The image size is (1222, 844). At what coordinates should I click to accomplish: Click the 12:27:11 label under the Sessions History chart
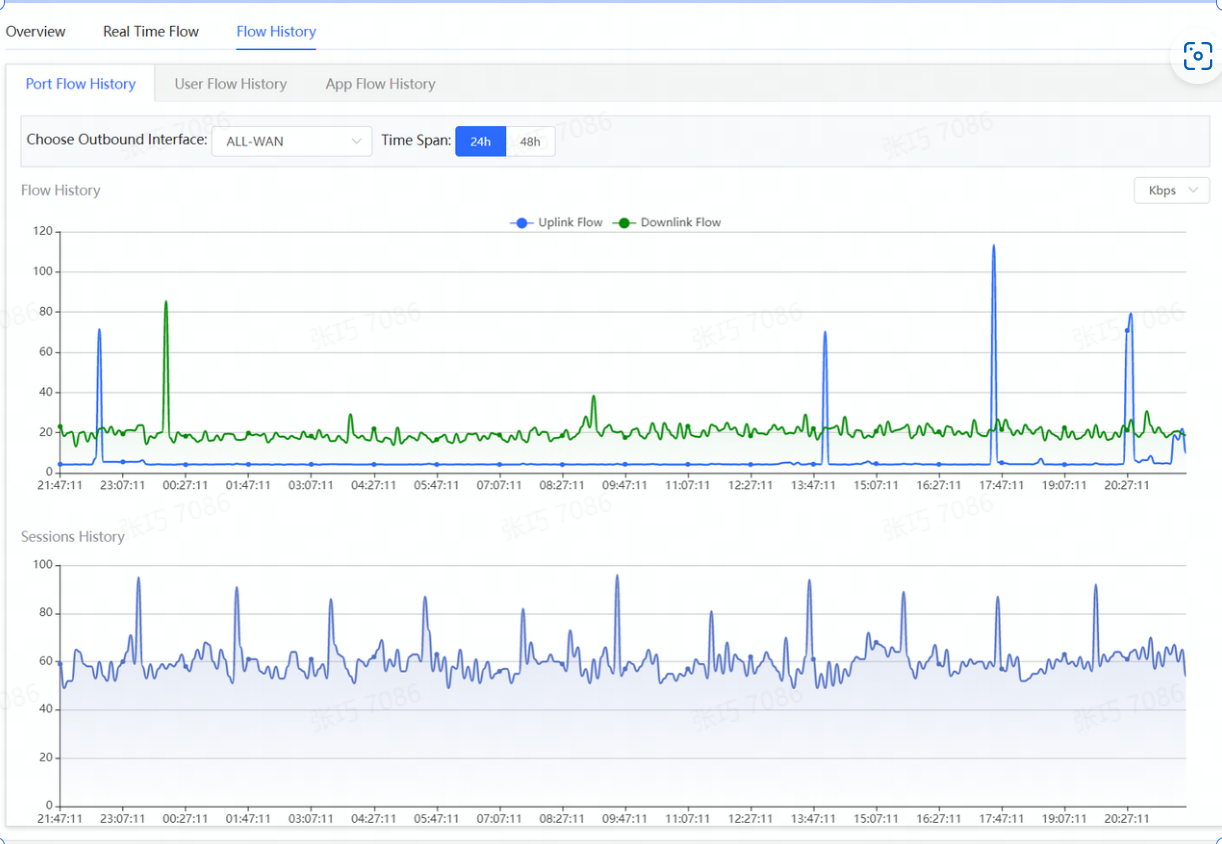tap(750, 819)
